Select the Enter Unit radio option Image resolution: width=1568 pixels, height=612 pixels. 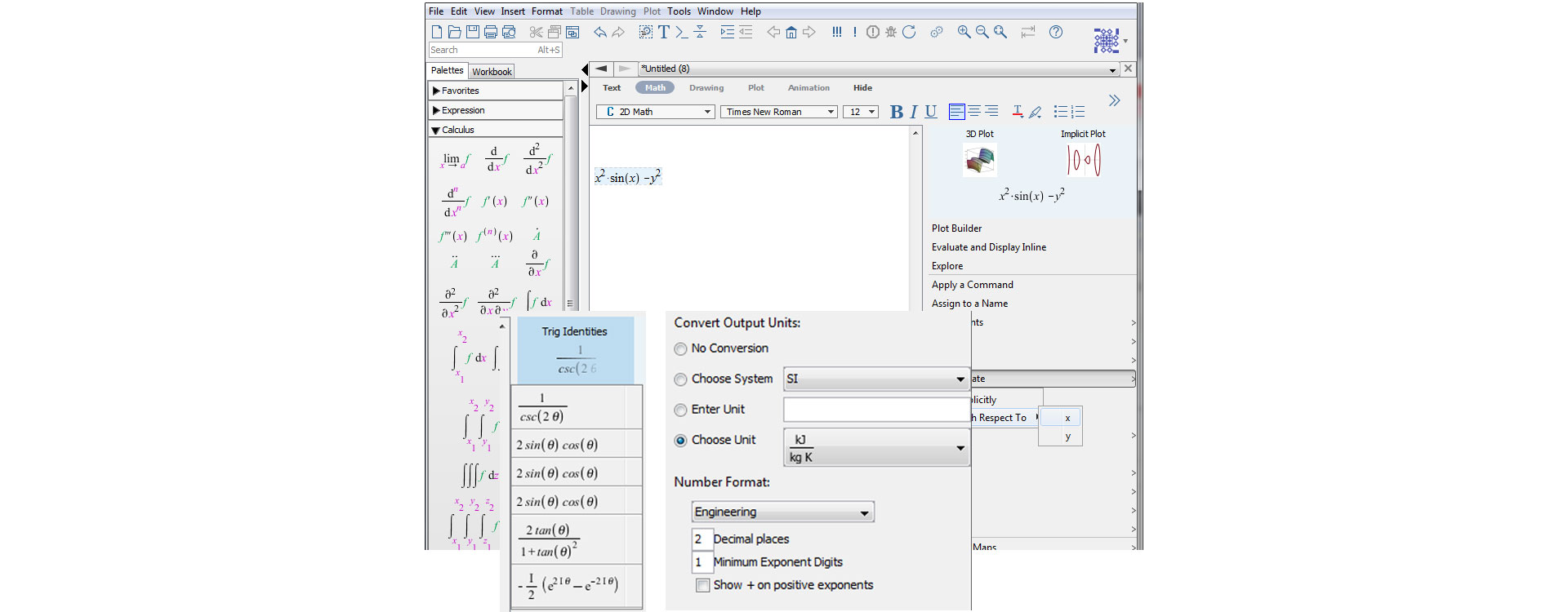tap(680, 410)
